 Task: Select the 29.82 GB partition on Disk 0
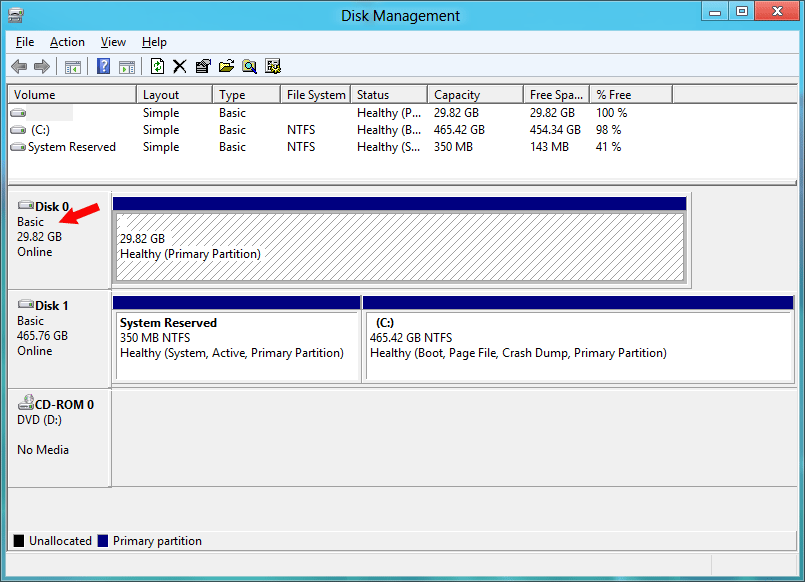[x=398, y=247]
